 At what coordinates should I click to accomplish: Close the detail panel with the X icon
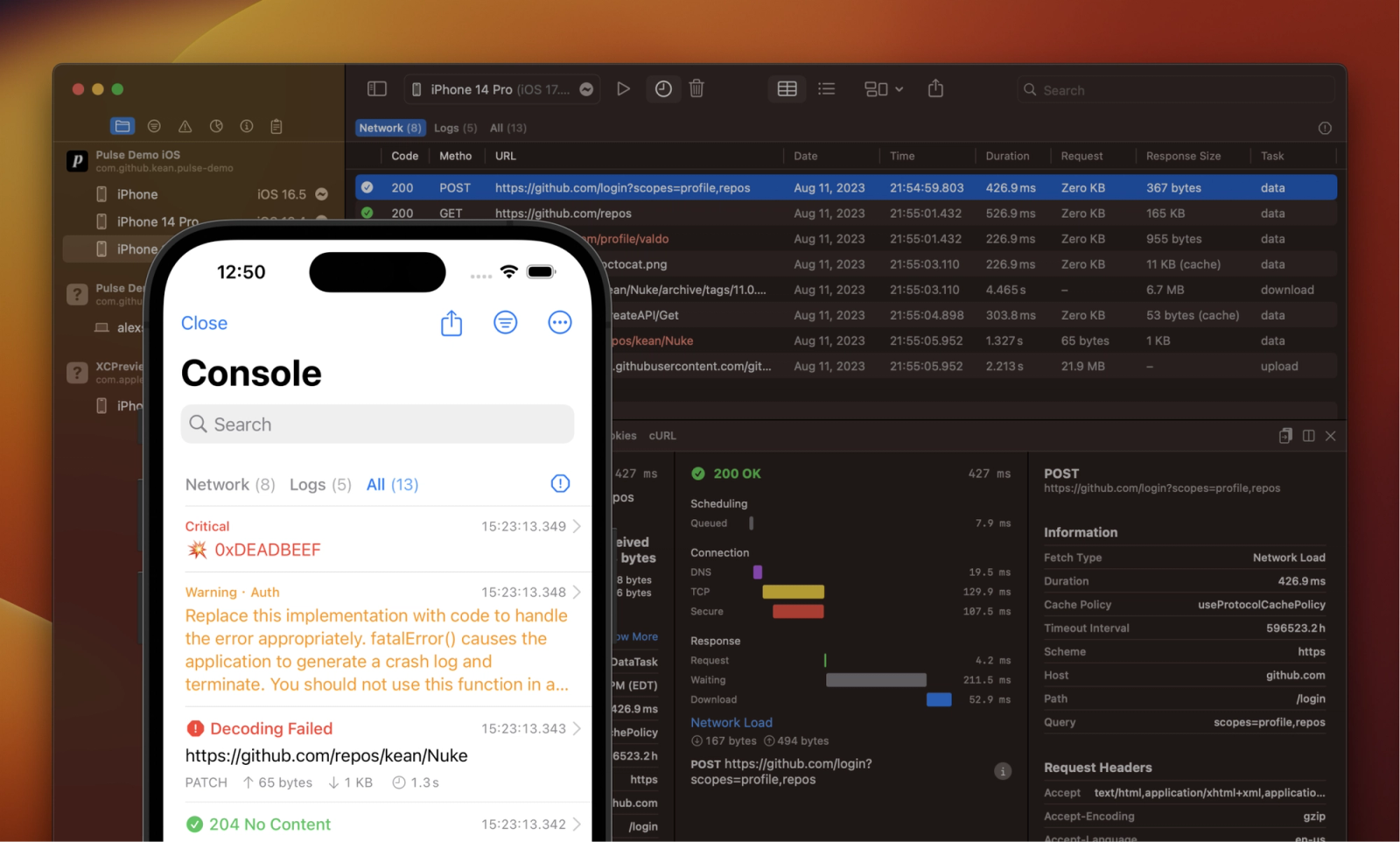(x=1330, y=436)
